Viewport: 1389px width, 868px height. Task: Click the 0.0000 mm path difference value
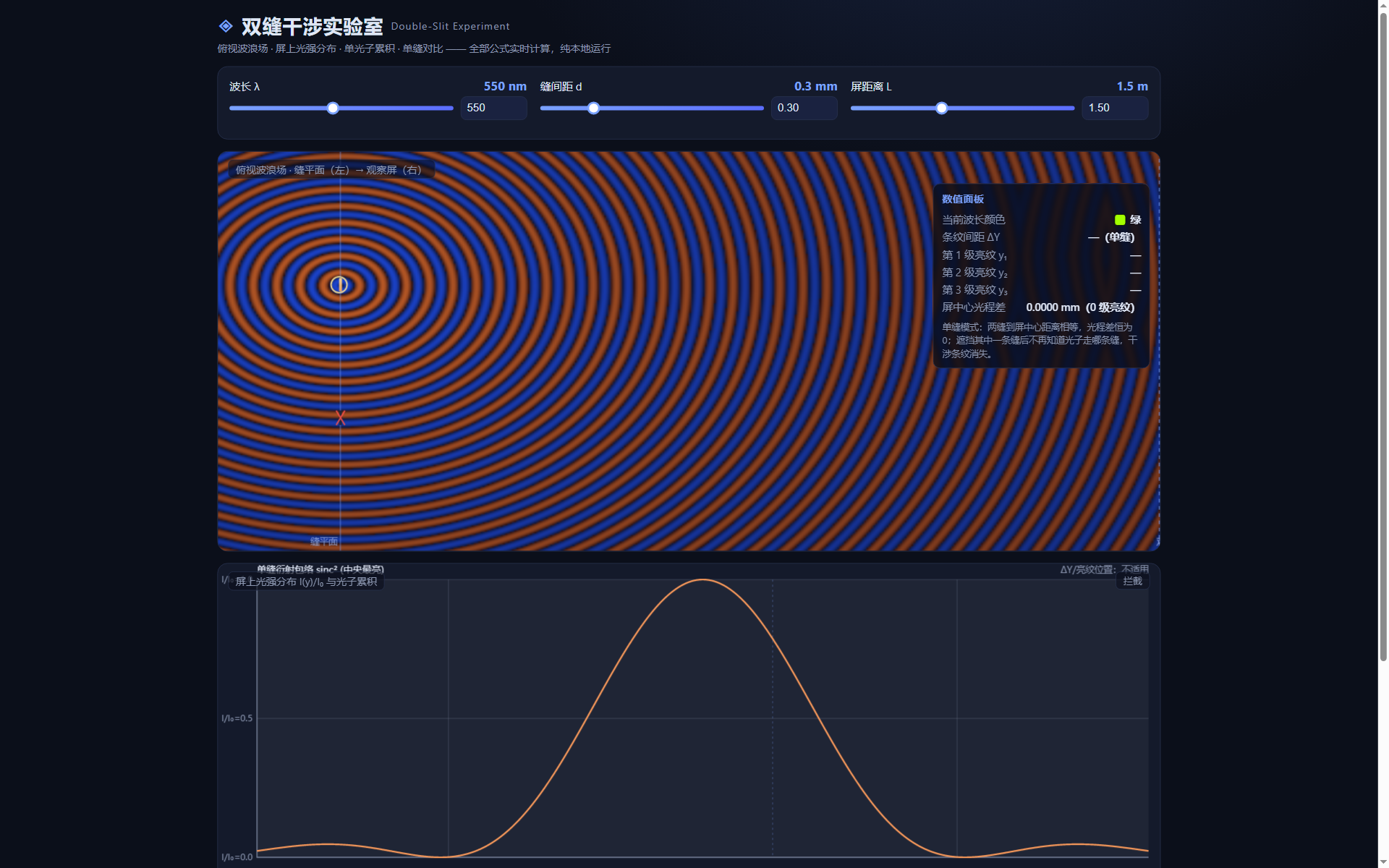[1053, 307]
